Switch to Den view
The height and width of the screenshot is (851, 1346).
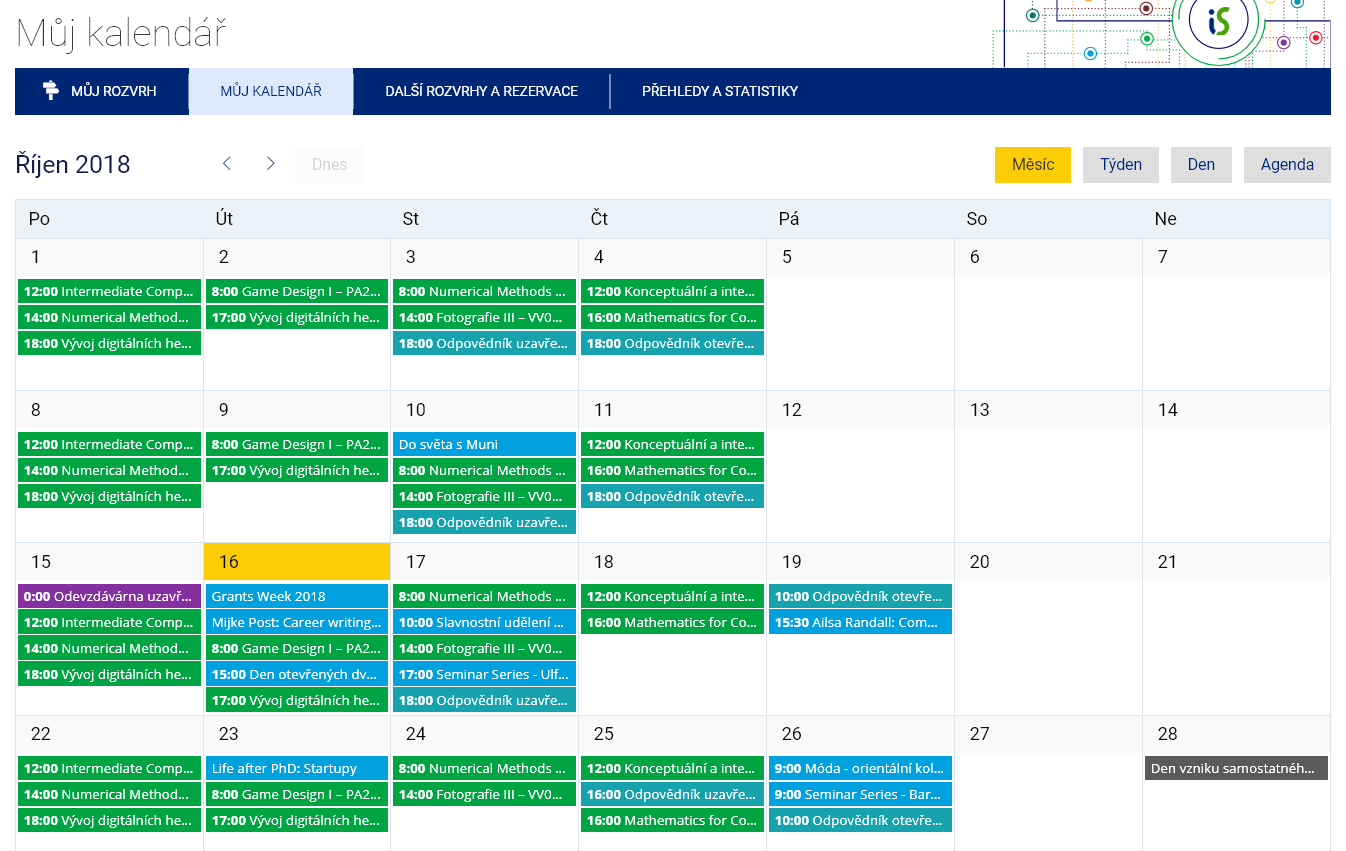coord(1201,165)
